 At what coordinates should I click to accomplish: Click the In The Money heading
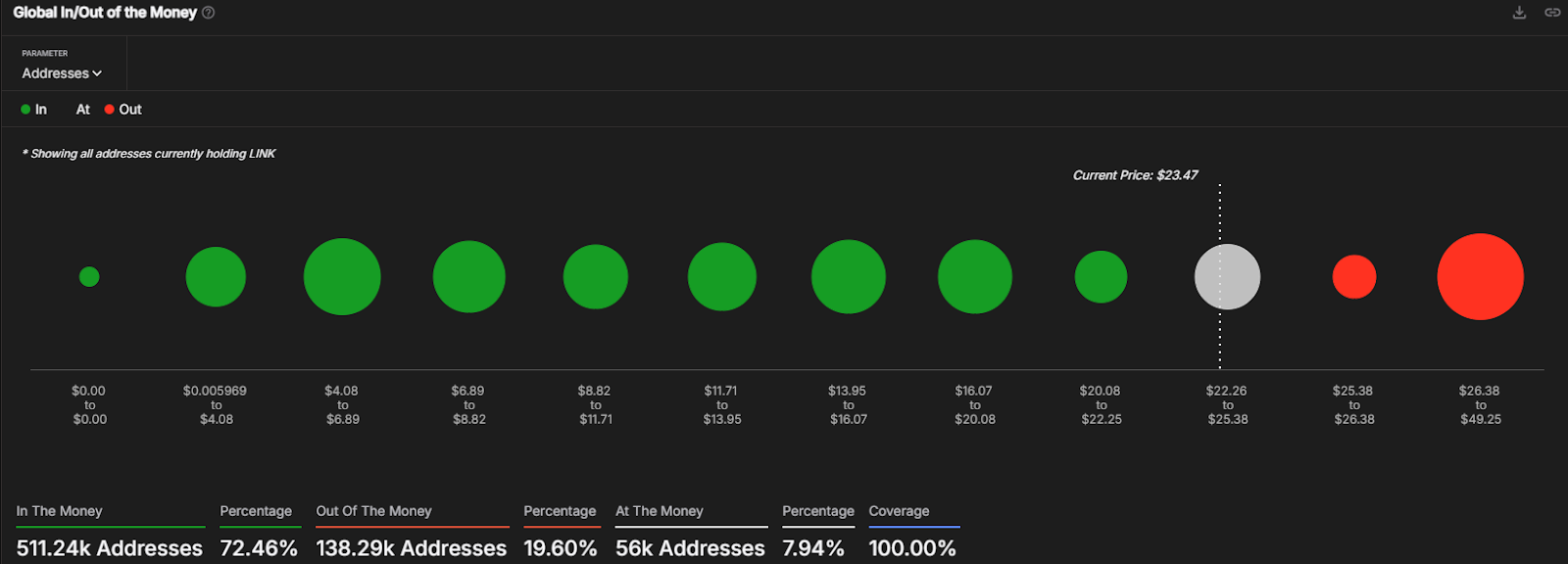(59, 511)
